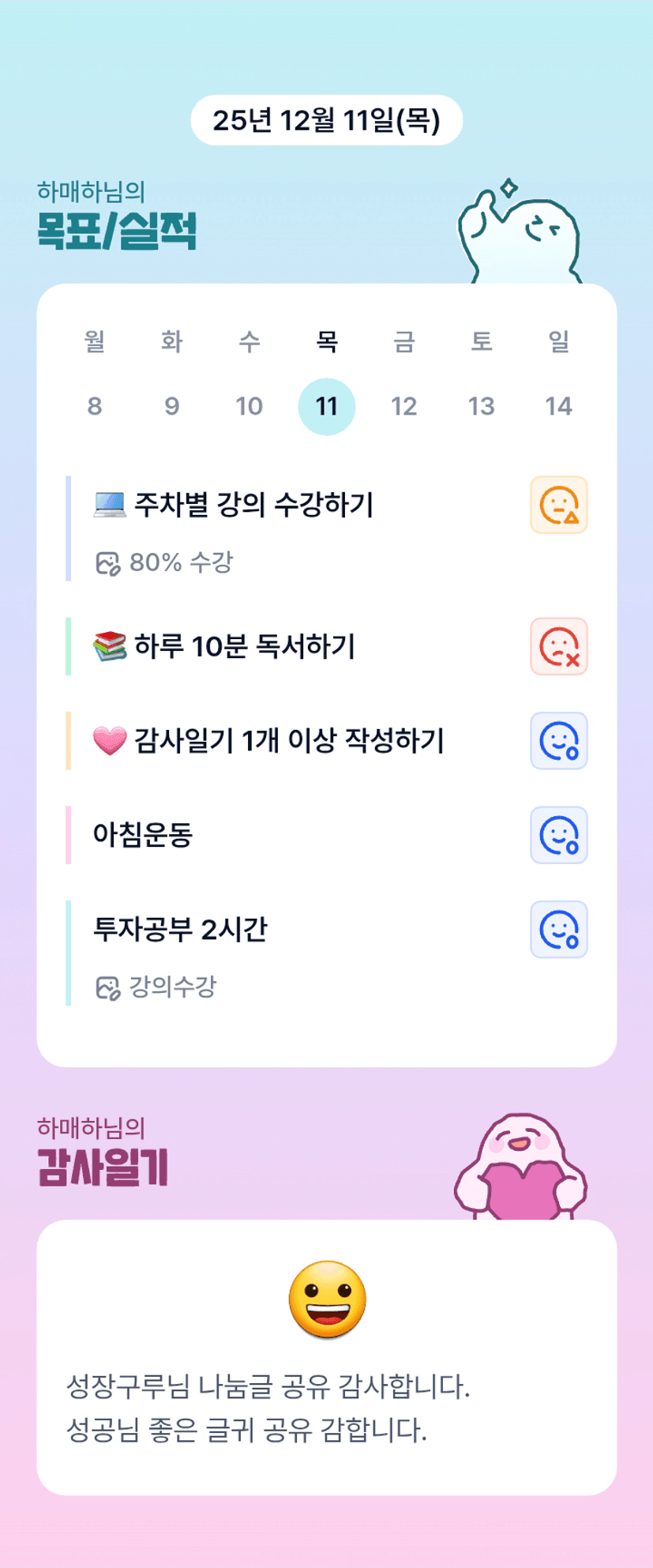The image size is (653, 1568).
Task: Select Saturday 13 in the week calendar
Action: click(x=481, y=407)
